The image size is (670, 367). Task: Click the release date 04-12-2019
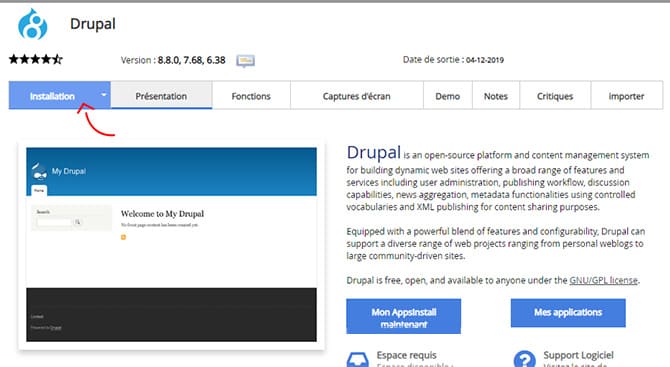(x=485, y=60)
